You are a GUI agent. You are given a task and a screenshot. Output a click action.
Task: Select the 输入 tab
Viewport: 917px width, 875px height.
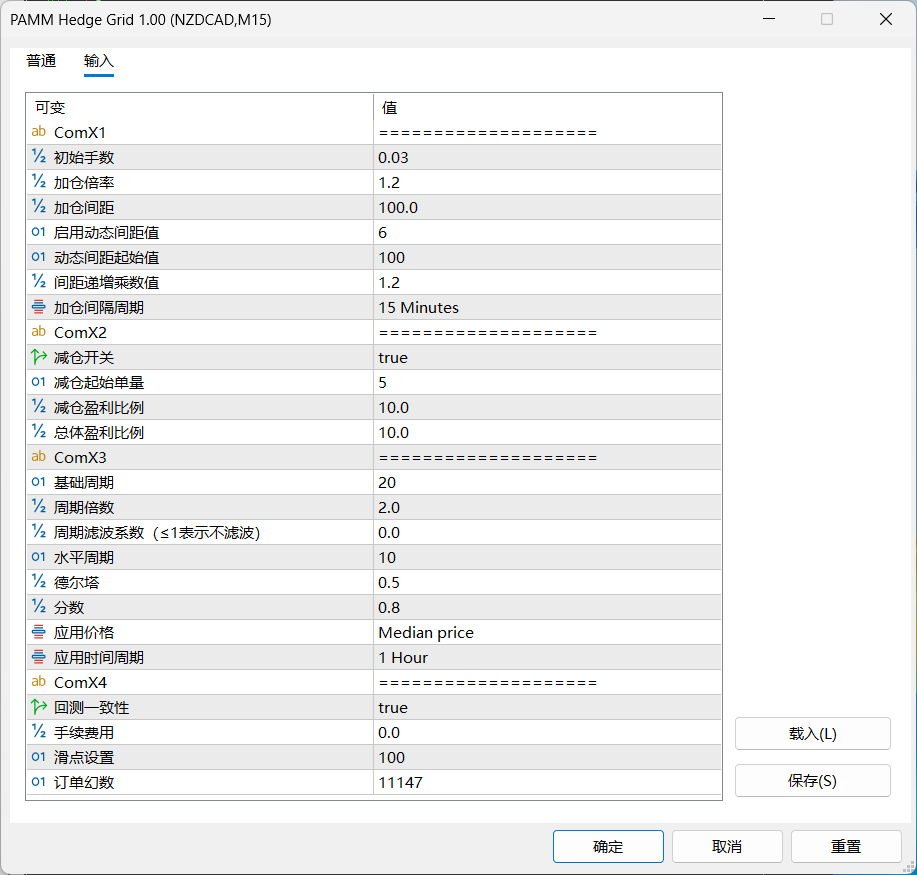click(x=98, y=61)
